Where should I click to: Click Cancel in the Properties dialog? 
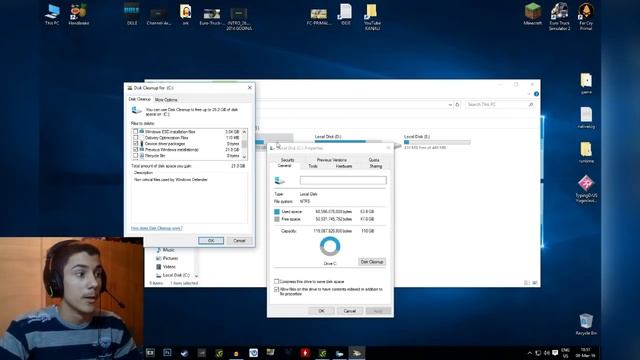tap(349, 311)
